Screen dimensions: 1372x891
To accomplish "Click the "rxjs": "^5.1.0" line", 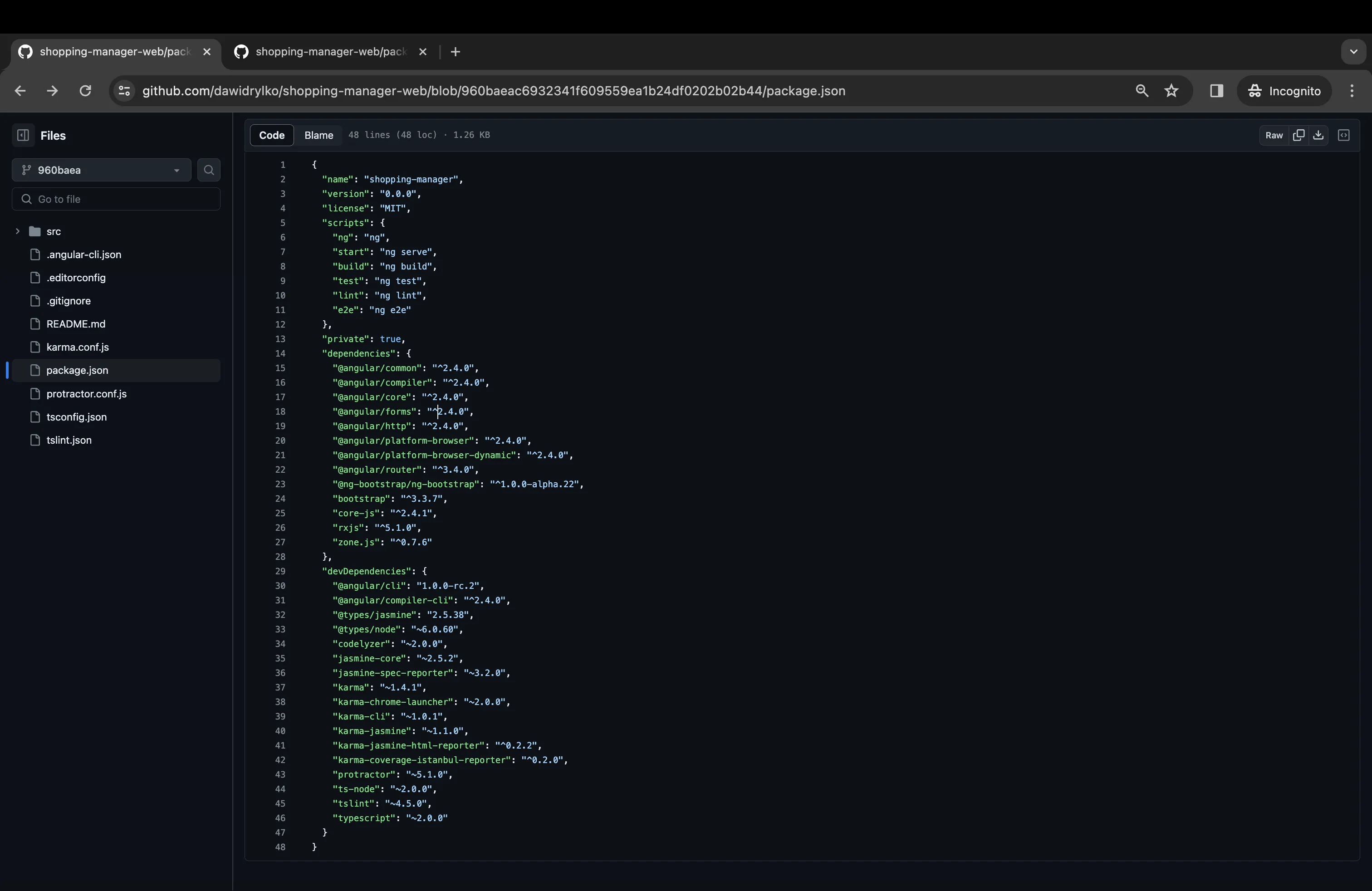I will coord(377,527).
